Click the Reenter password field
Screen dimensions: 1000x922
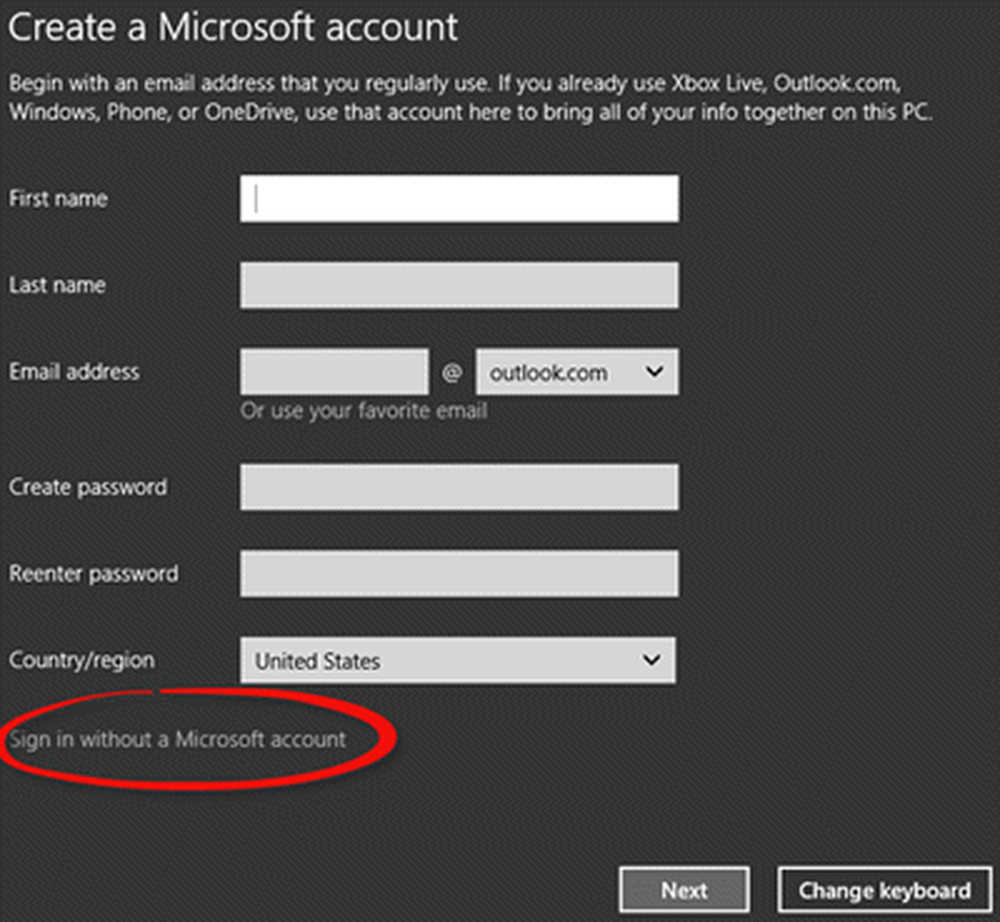[x=459, y=574]
